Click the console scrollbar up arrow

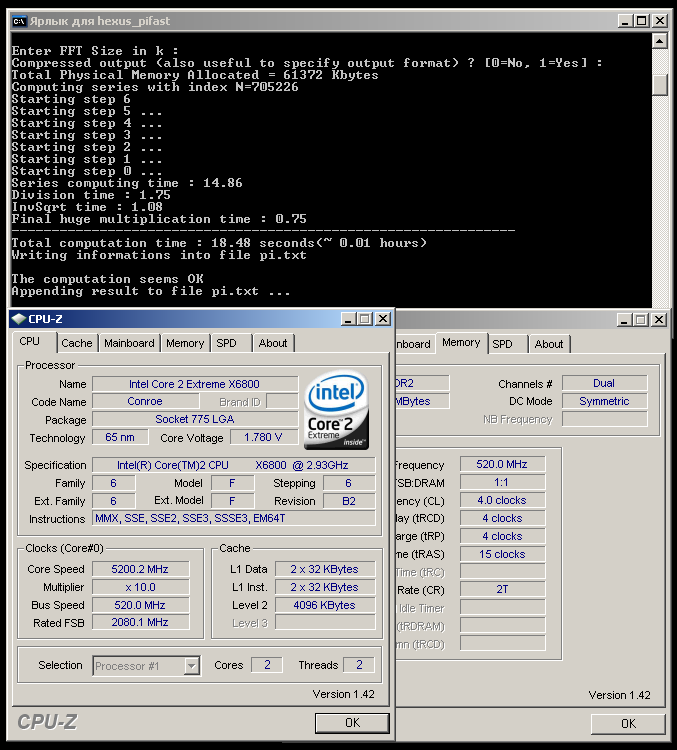coord(660,42)
